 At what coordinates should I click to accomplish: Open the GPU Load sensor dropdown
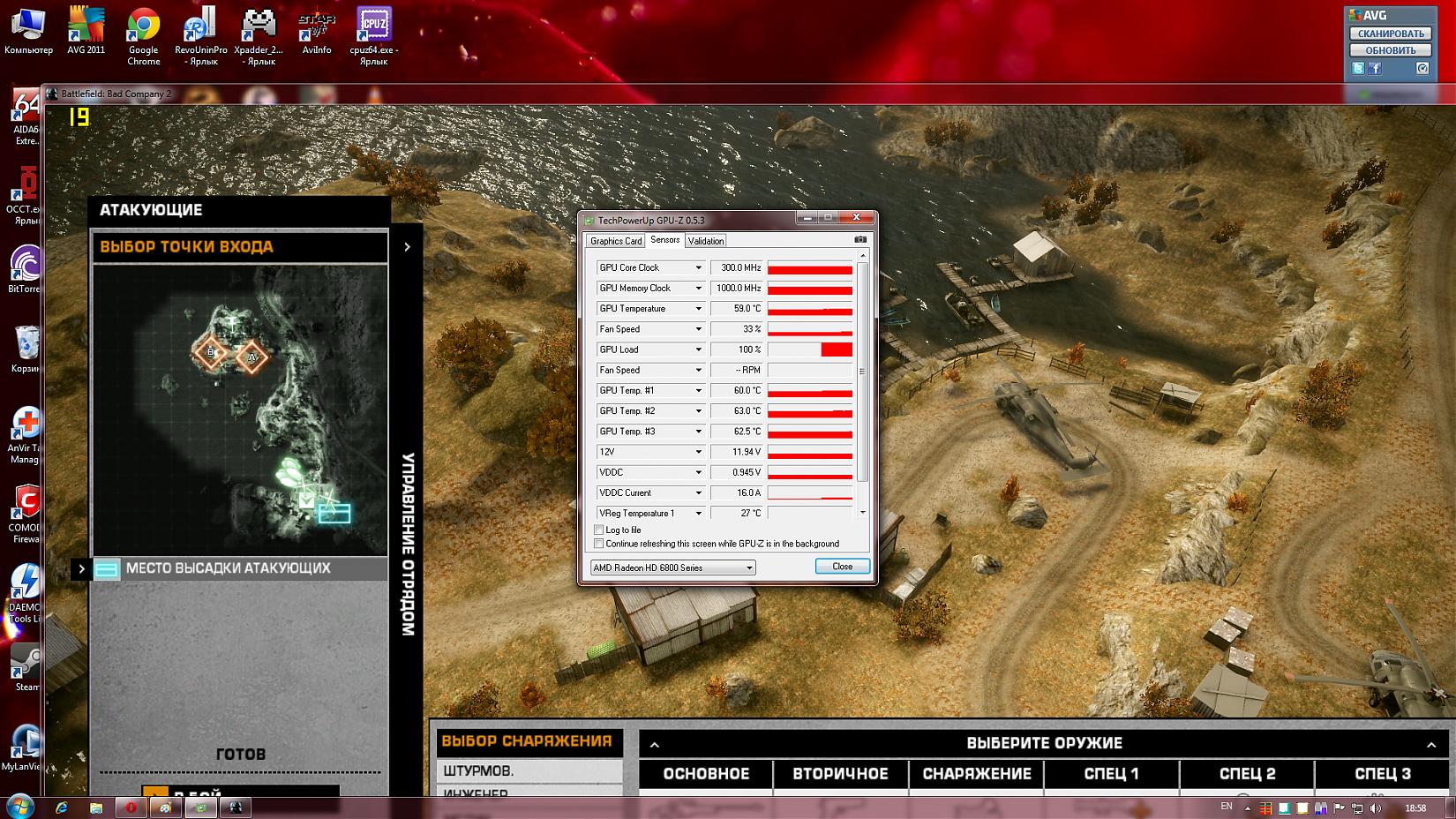click(x=698, y=349)
